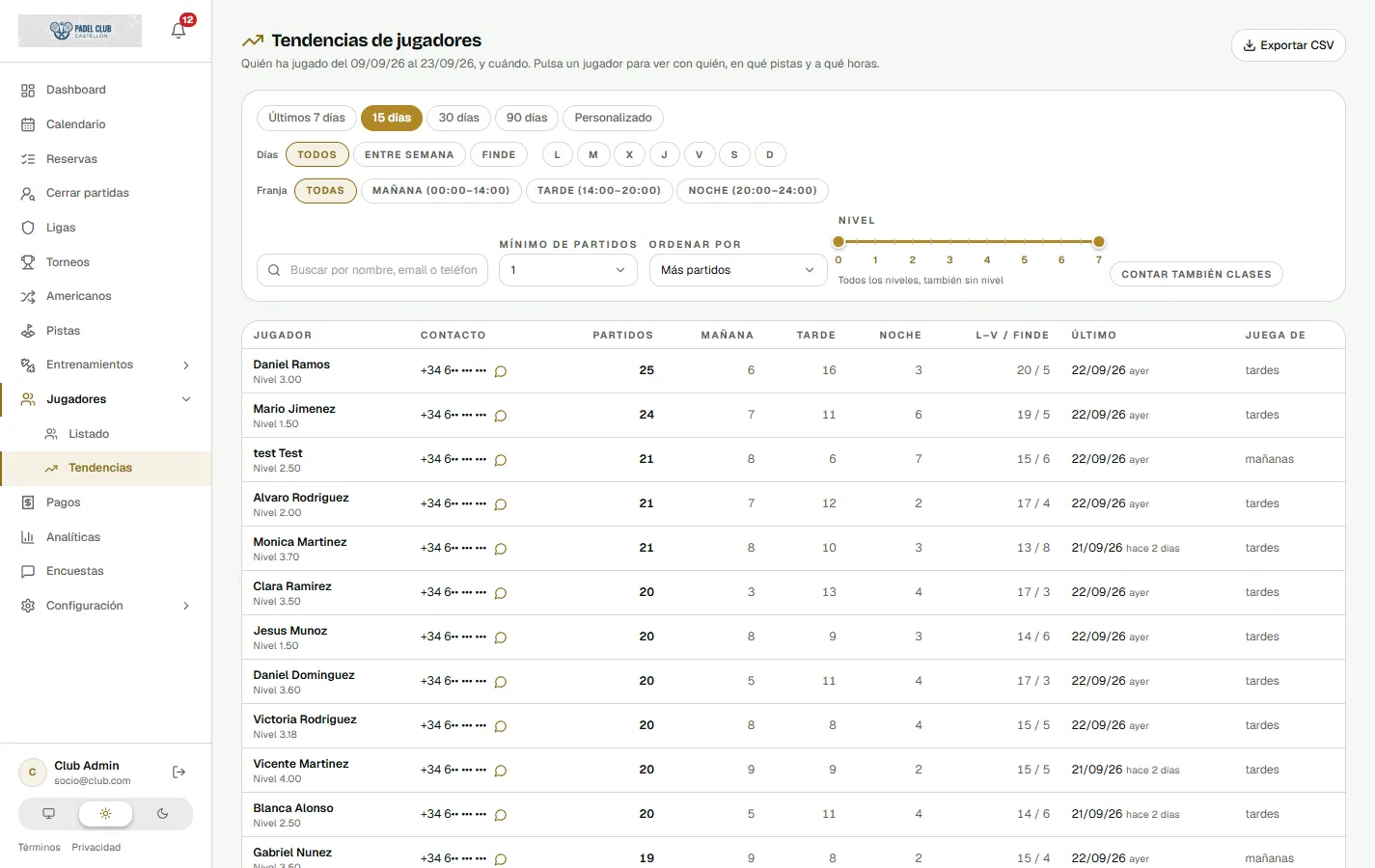Export data with Exportar CSV

[1288, 45]
